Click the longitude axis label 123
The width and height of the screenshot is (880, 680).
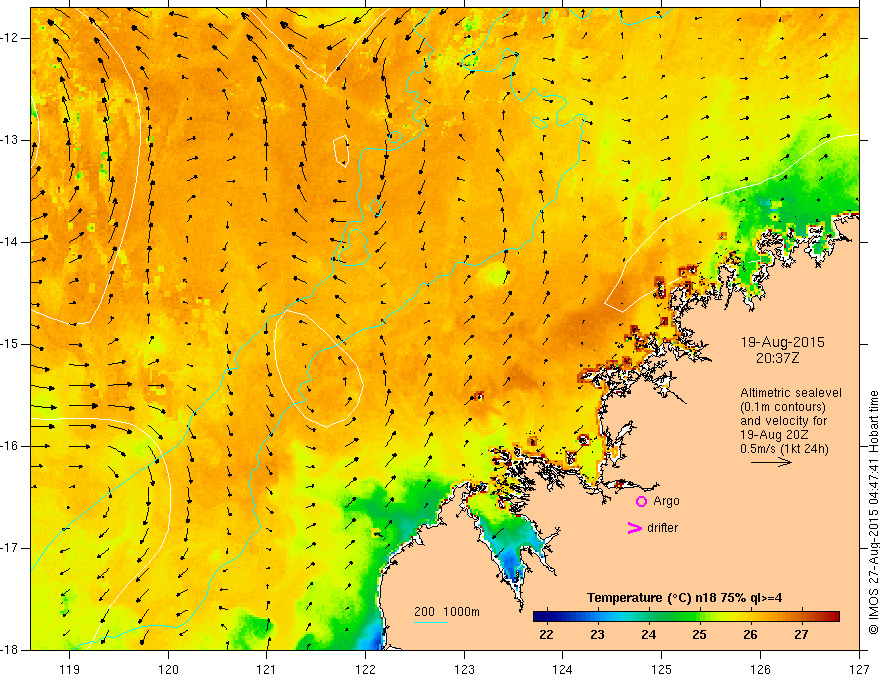(x=464, y=669)
